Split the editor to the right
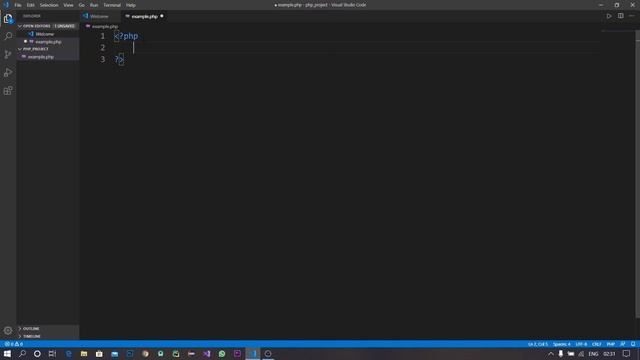This screenshot has width=640, height=360. [x=620, y=16]
